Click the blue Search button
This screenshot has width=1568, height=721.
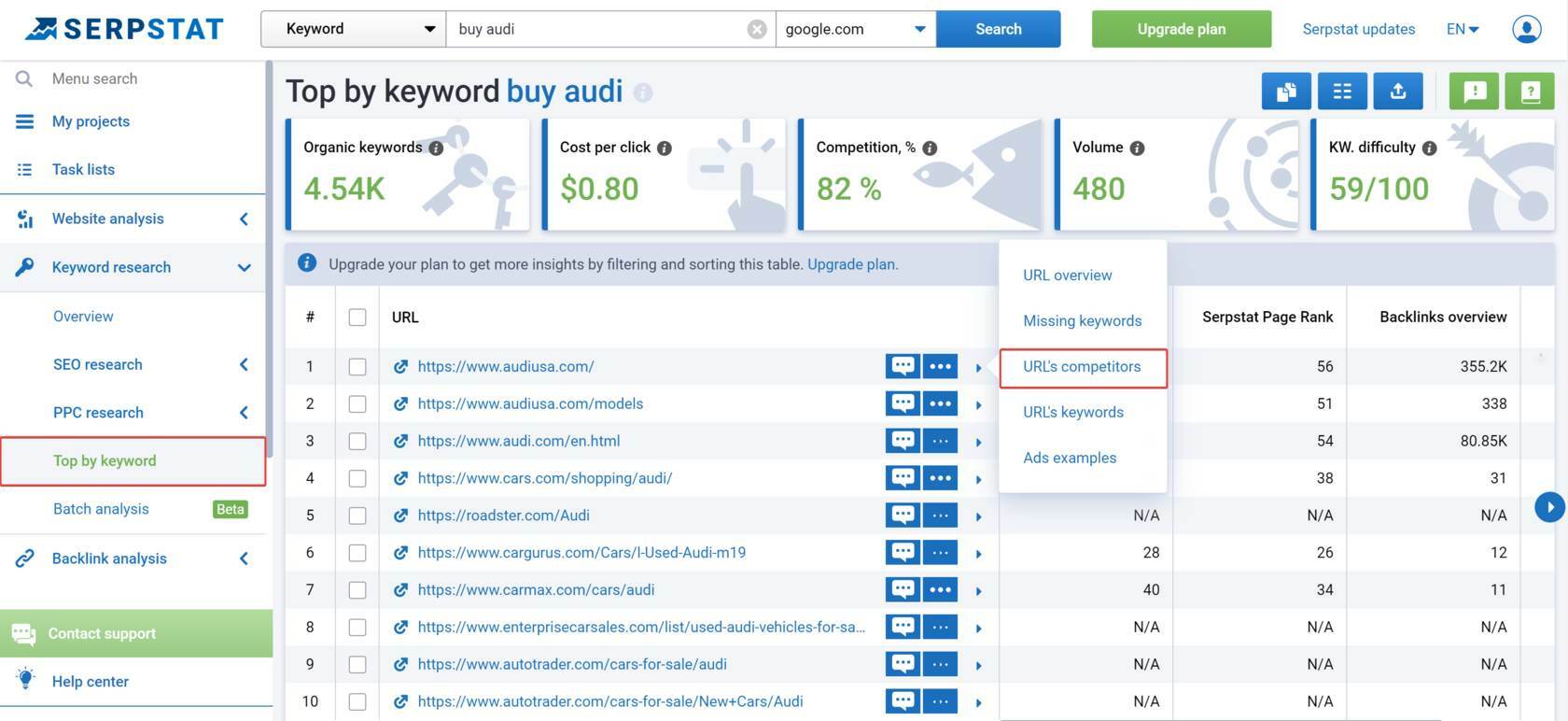[x=999, y=29]
